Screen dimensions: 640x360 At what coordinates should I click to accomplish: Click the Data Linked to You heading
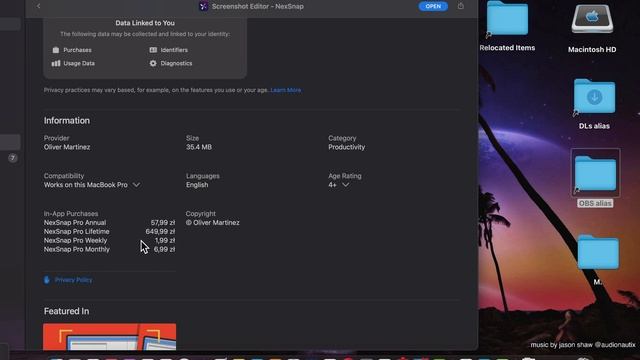145,23
